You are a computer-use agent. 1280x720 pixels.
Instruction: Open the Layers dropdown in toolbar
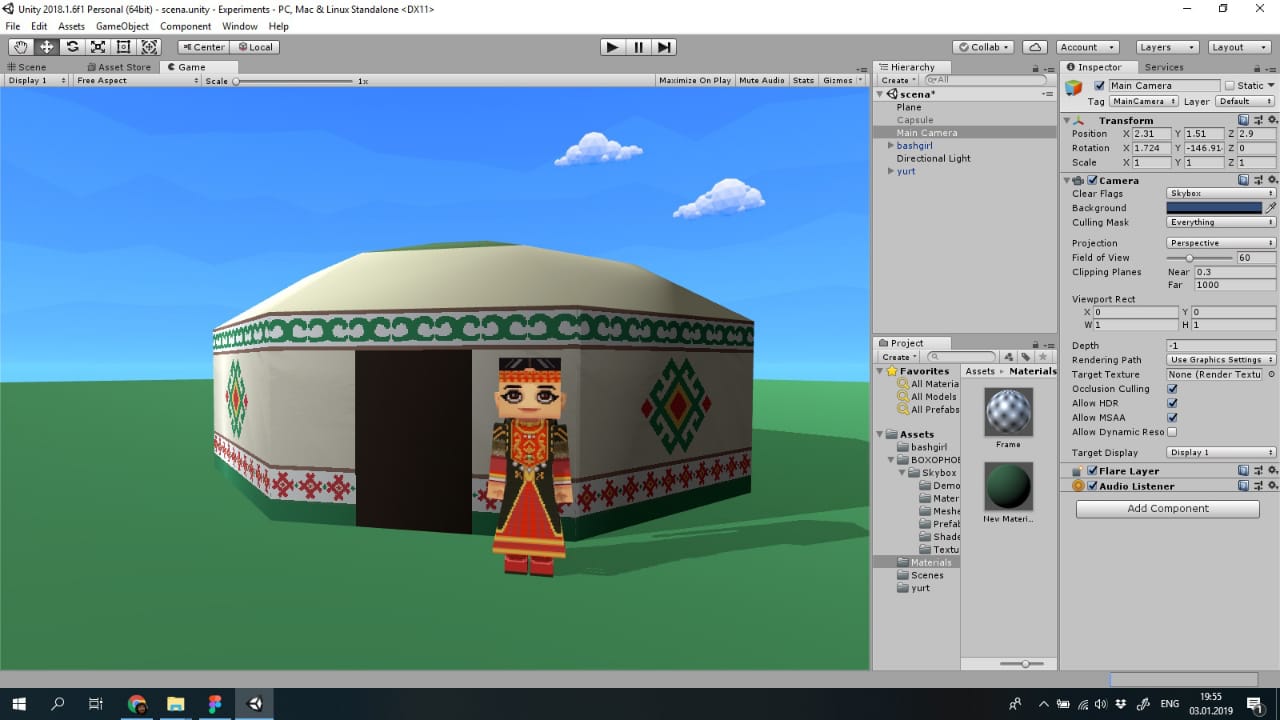click(1166, 47)
